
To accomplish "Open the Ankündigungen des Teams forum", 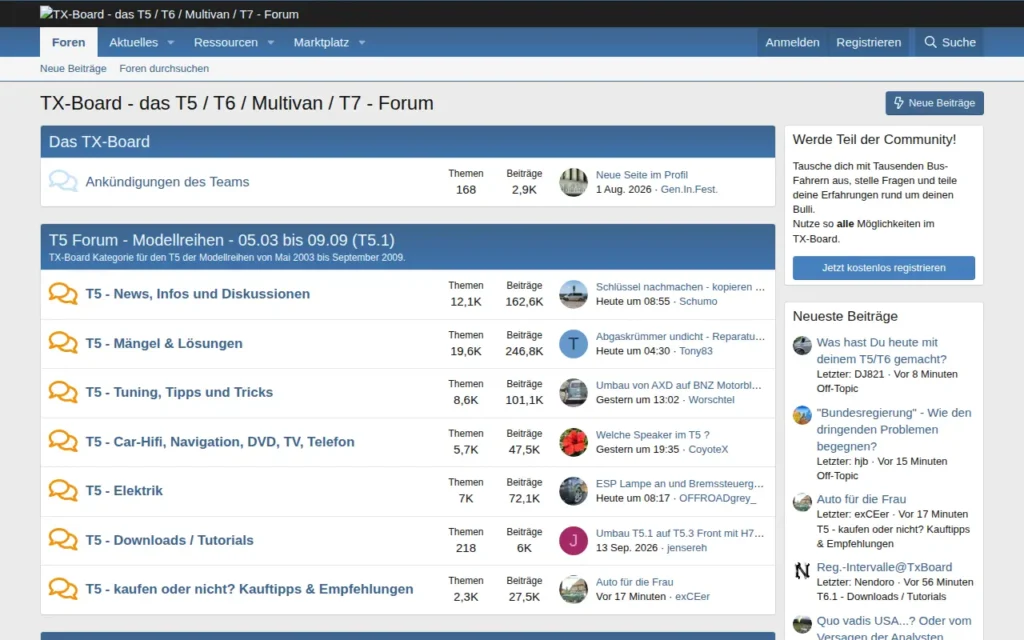I will coord(167,182).
